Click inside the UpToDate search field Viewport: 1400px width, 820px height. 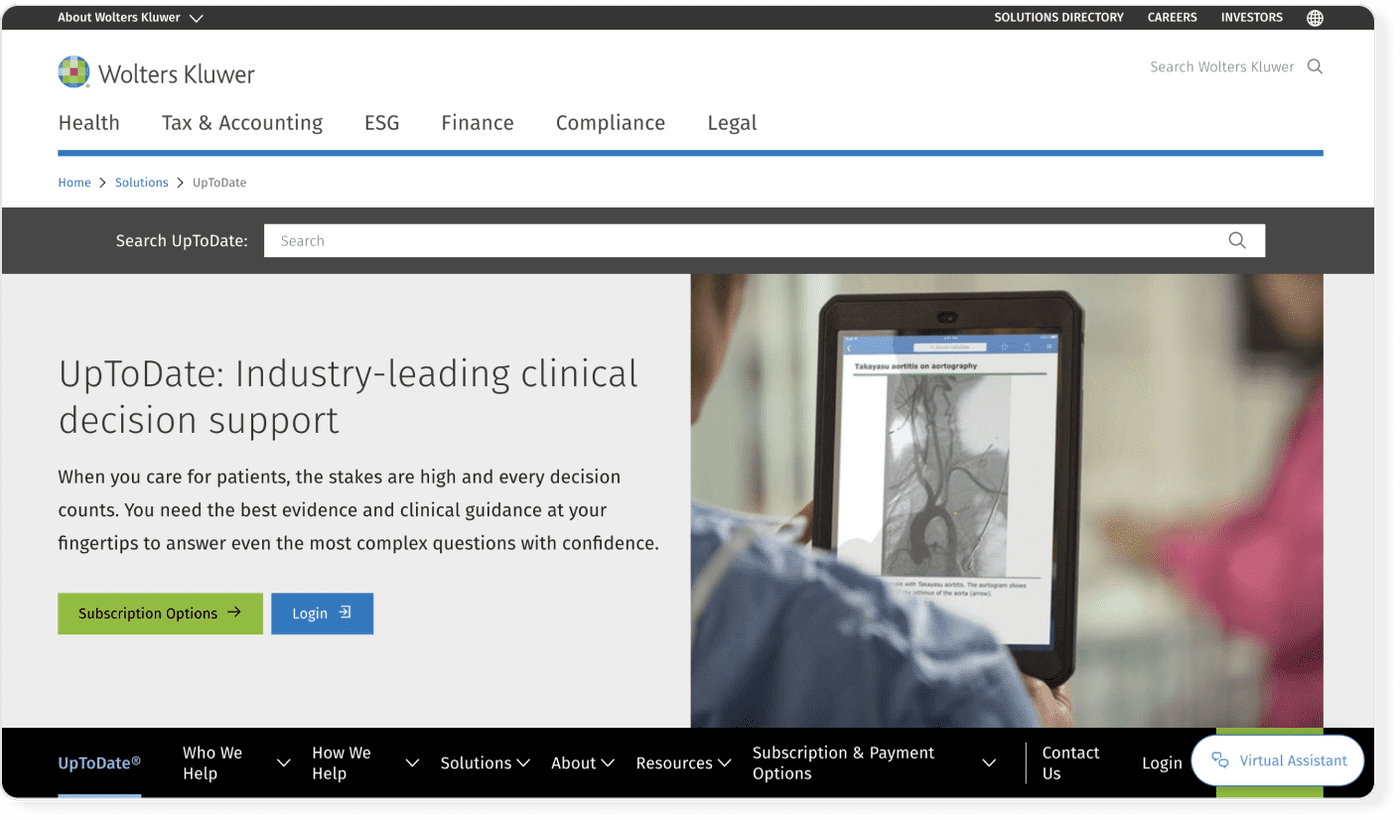coord(600,240)
